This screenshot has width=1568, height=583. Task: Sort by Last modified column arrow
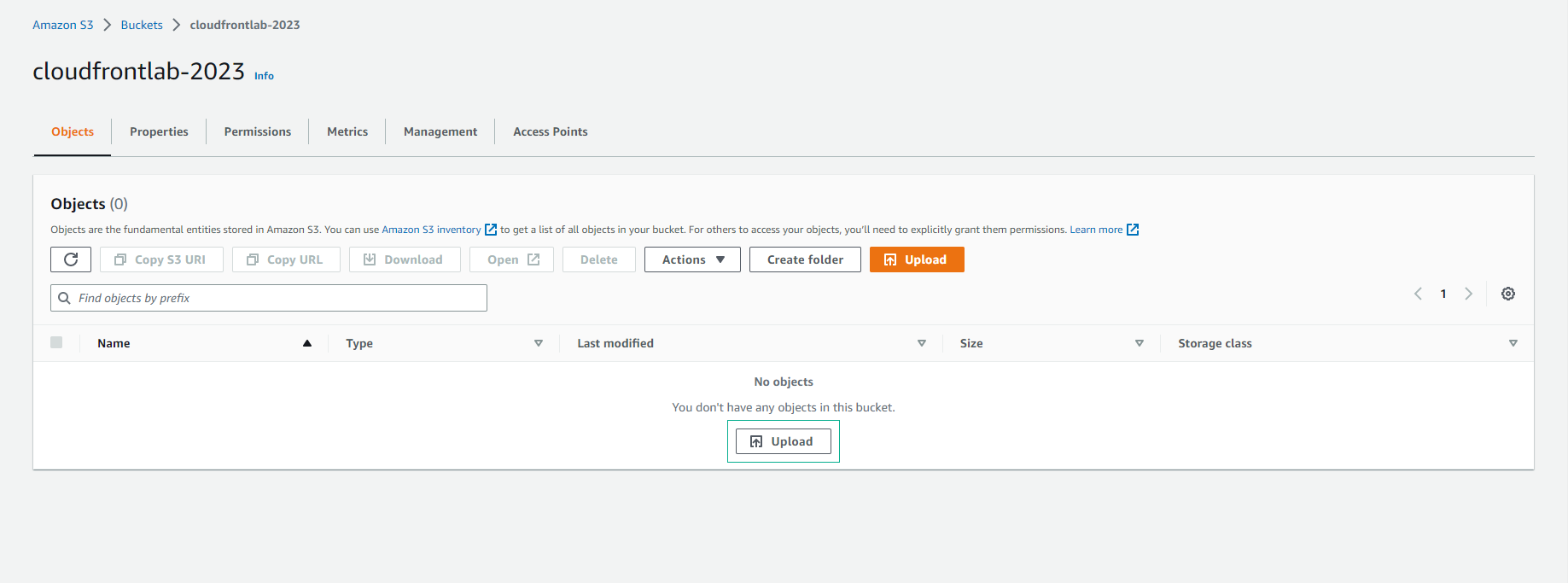[922, 343]
